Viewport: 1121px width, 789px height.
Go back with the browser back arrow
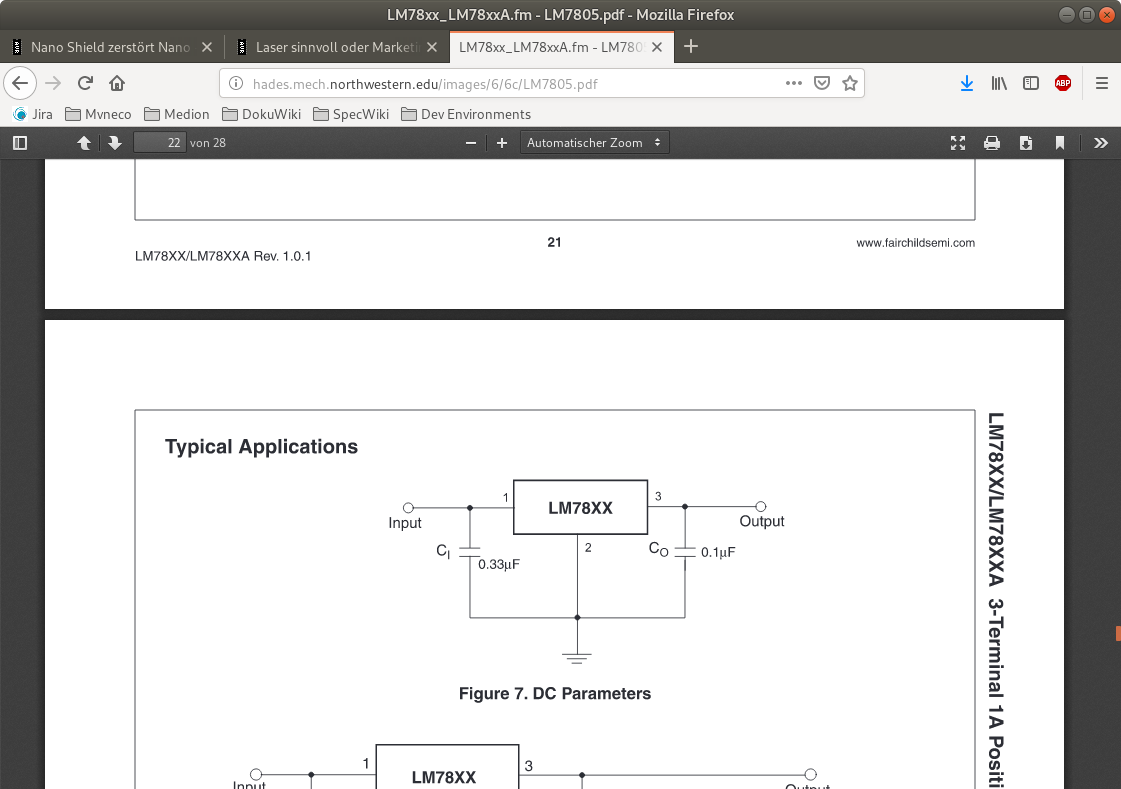click(x=20, y=84)
